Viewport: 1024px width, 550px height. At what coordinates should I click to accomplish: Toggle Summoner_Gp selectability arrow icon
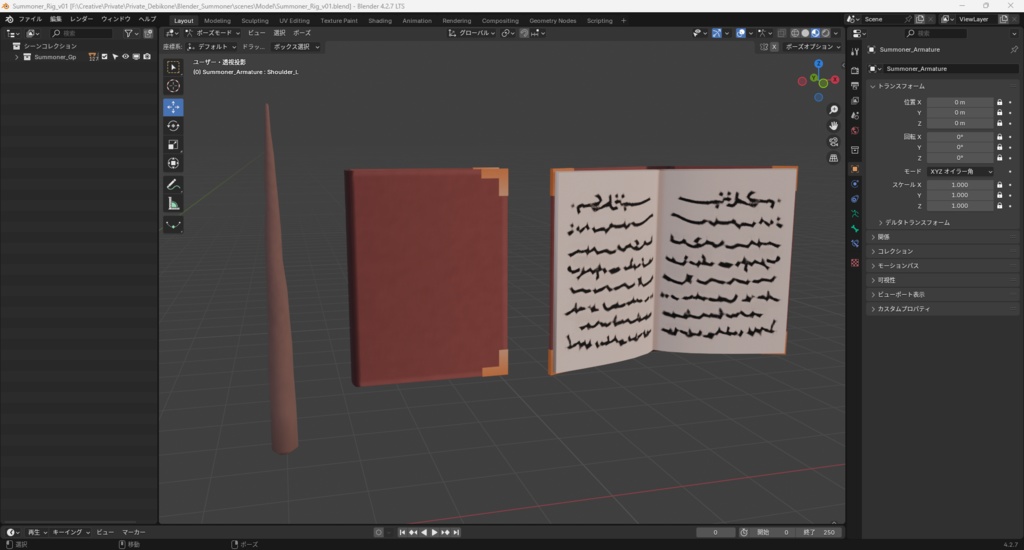[115, 57]
